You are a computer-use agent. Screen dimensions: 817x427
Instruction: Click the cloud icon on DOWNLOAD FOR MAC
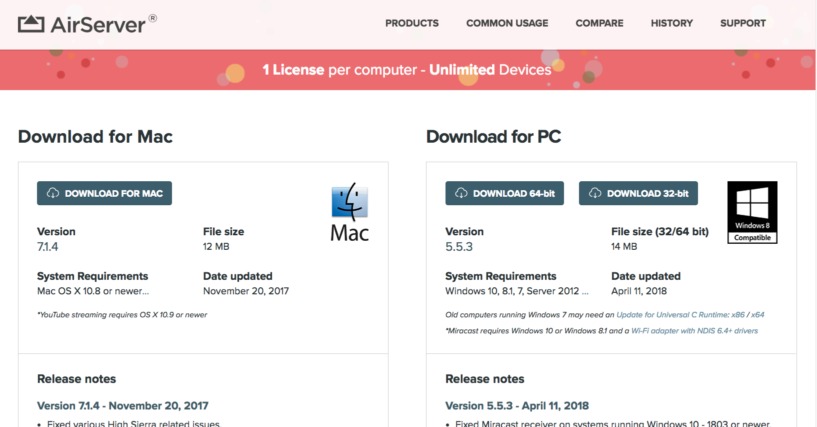click(53, 193)
